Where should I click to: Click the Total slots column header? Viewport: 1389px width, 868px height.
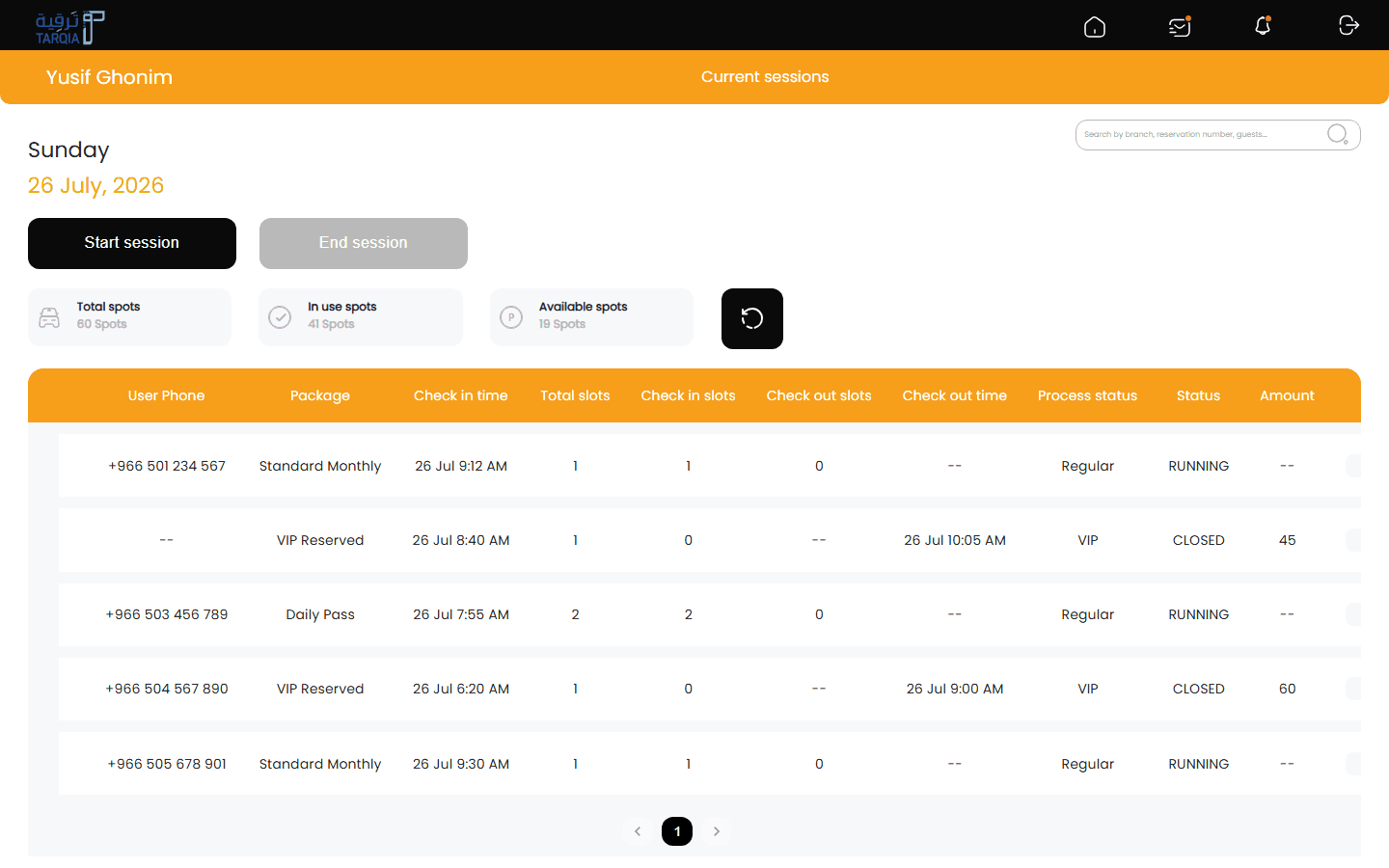pyautogui.click(x=575, y=395)
